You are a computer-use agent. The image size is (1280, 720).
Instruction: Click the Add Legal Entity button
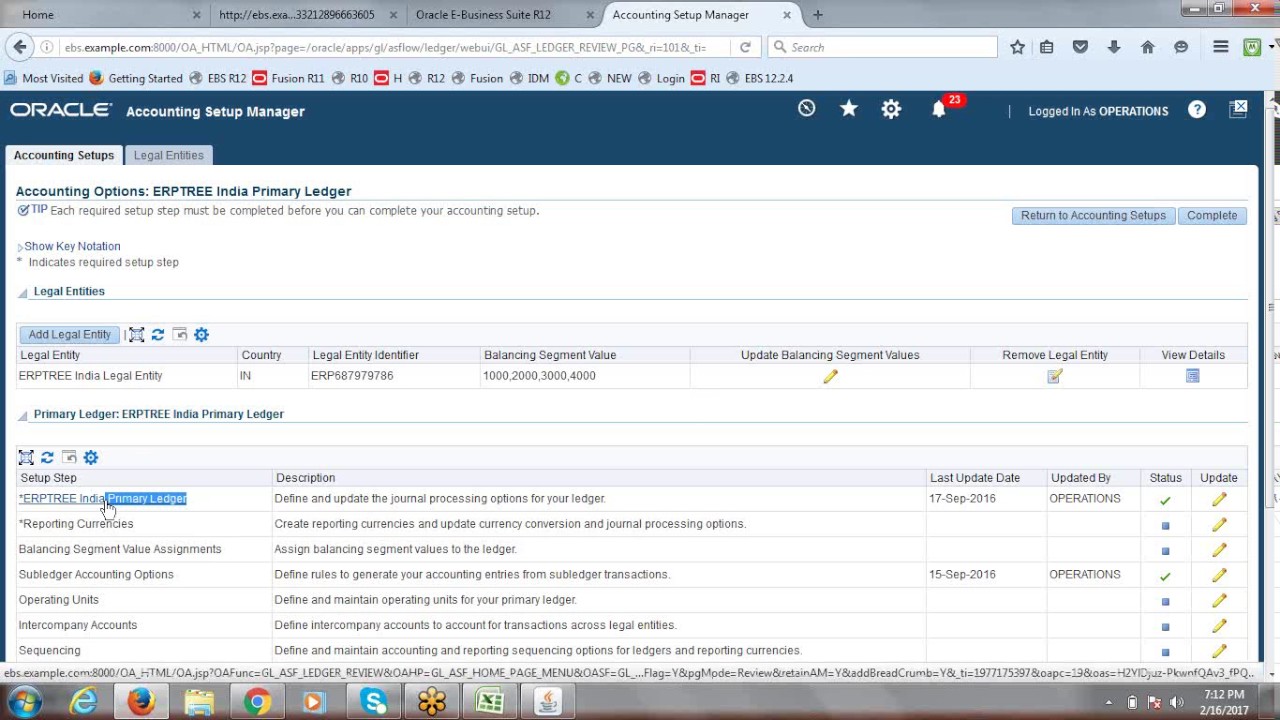(x=69, y=335)
